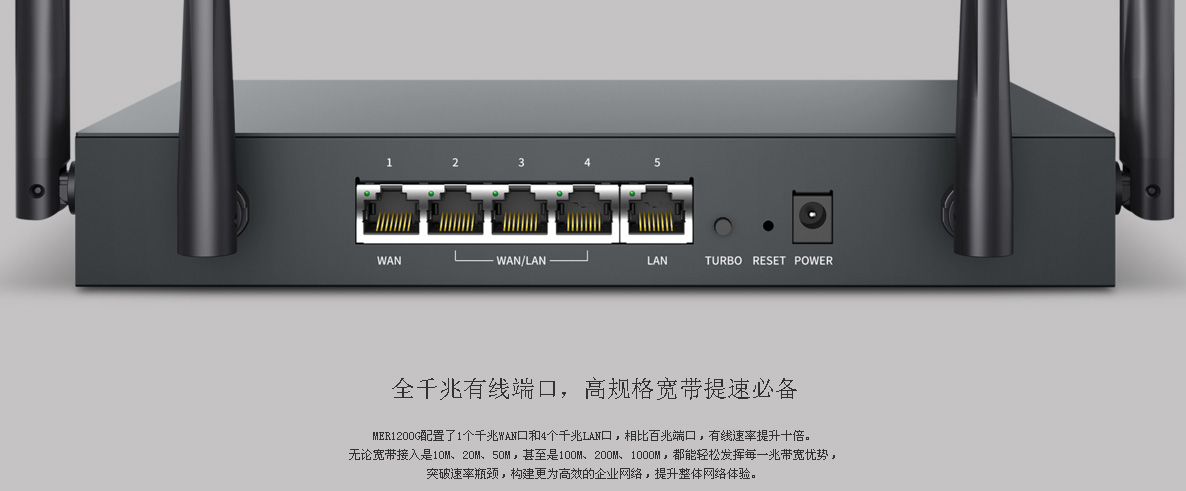Click the RESET pinhole
The image size is (1186, 491).
tap(768, 225)
